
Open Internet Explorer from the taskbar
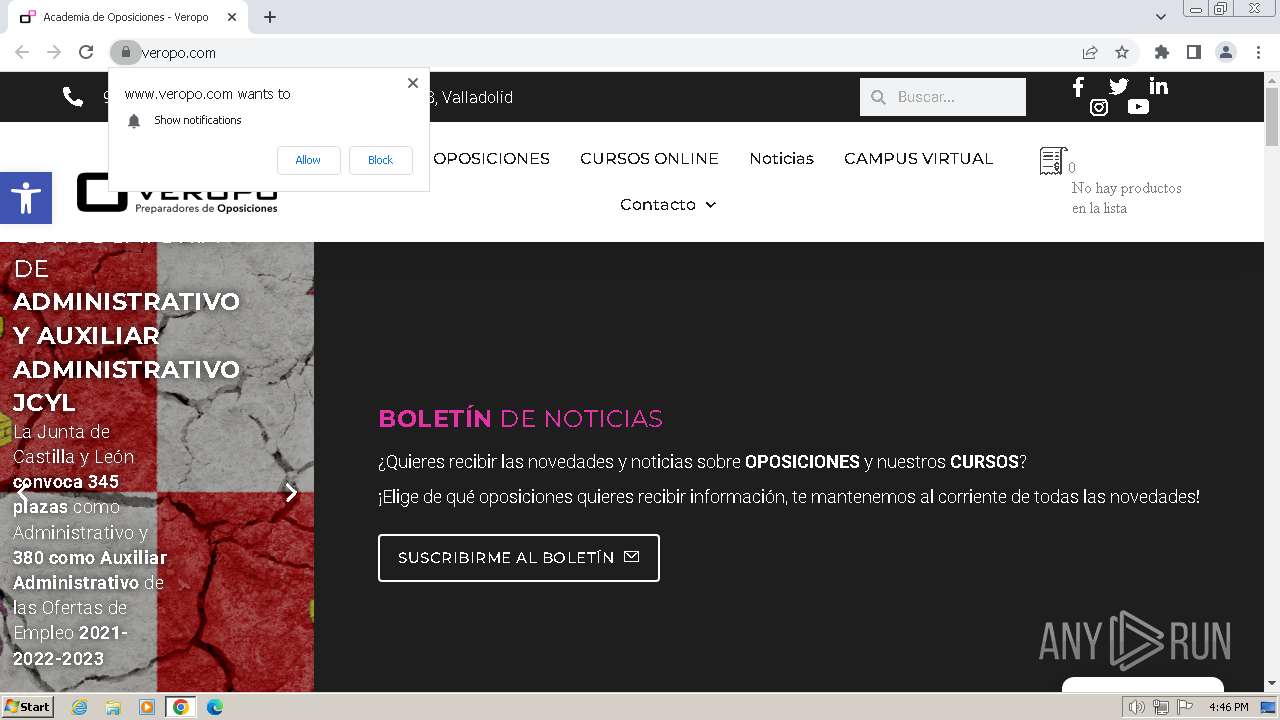79,707
